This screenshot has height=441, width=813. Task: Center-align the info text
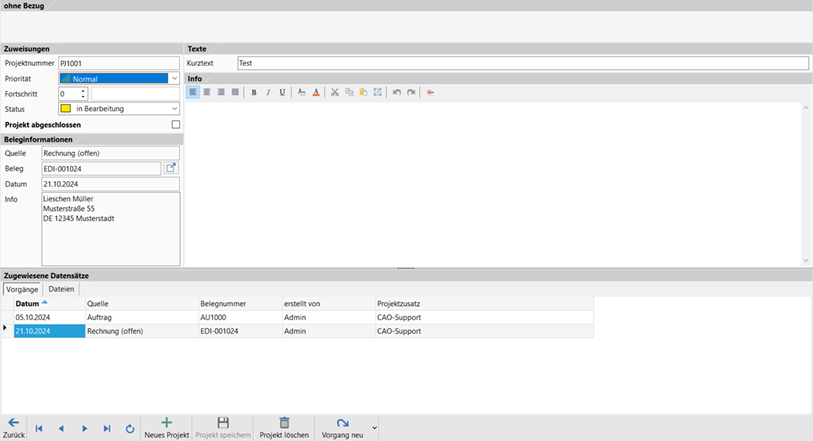tap(207, 92)
